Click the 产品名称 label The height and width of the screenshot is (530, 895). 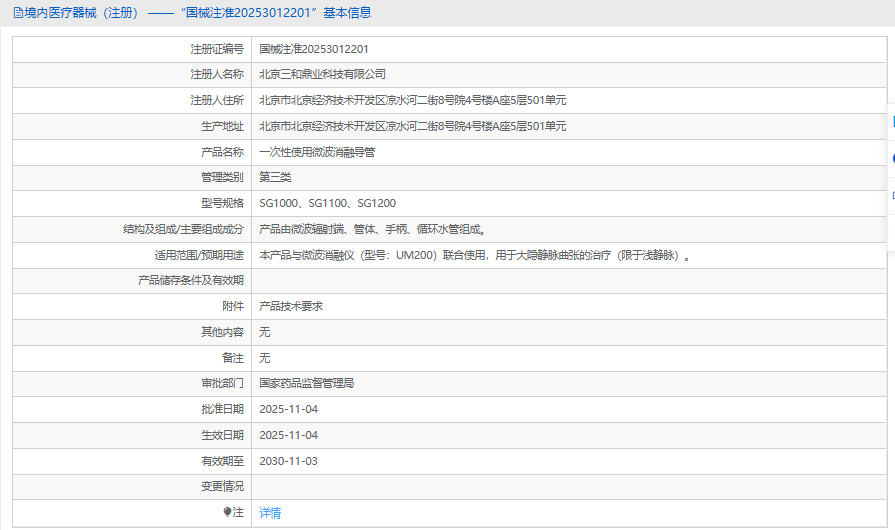[222, 152]
